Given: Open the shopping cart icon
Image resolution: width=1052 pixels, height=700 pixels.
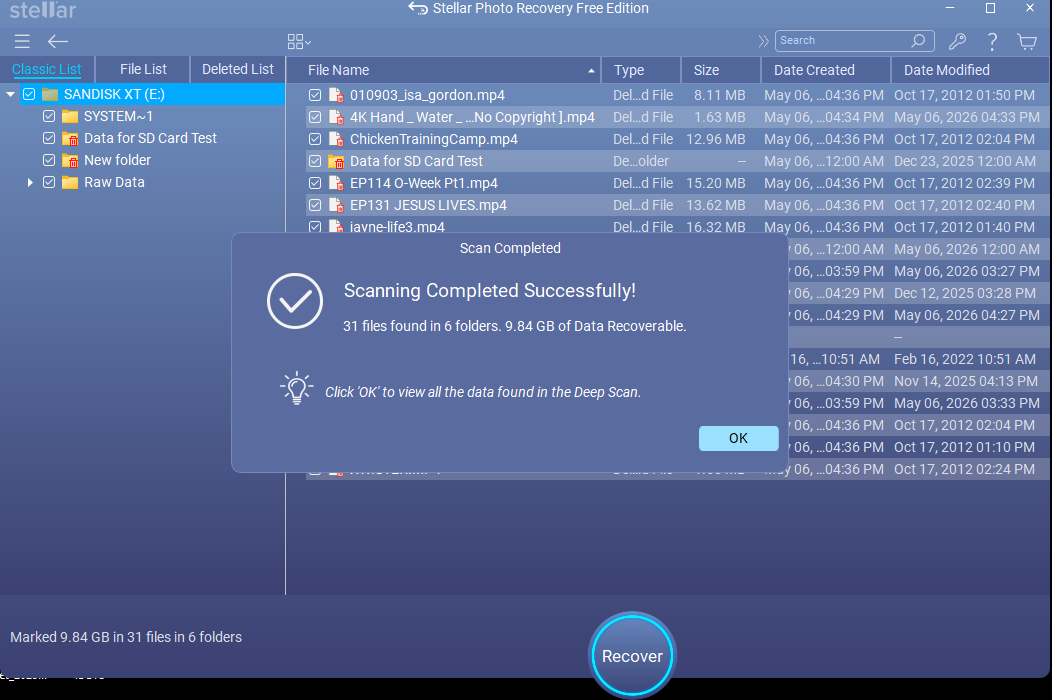Looking at the screenshot, I should click(1027, 42).
